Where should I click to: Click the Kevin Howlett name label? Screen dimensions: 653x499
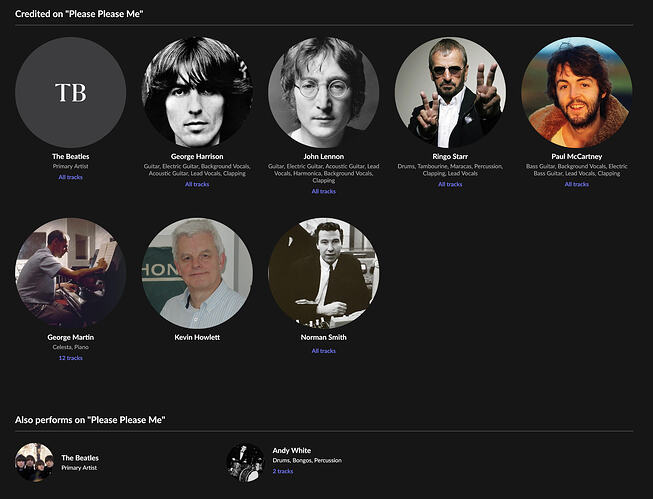197,337
